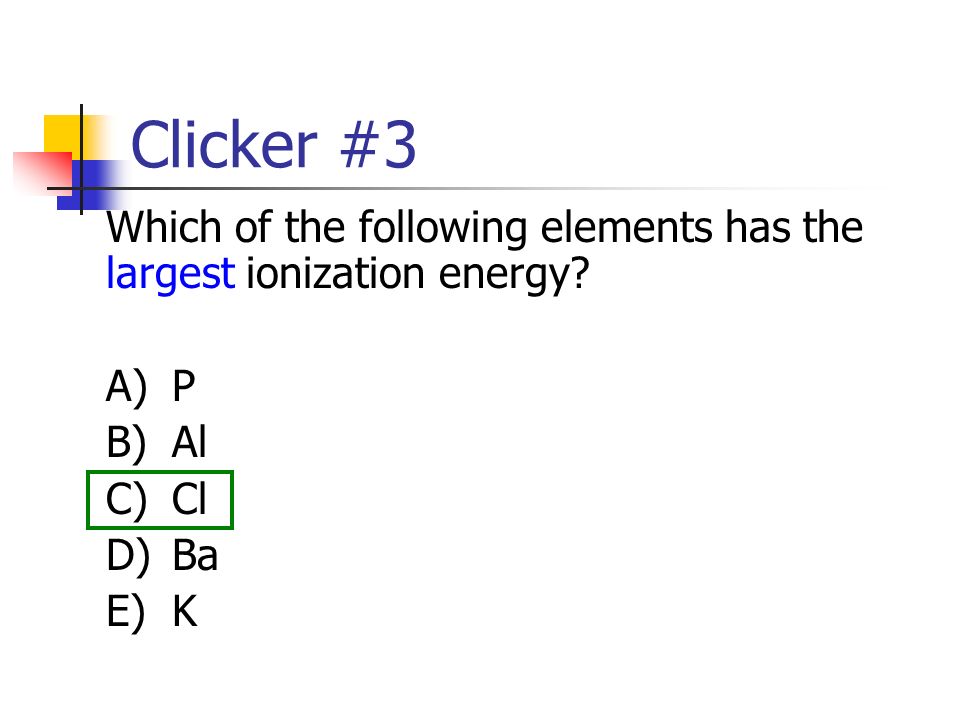Click the "Clicker #3" slide title
The height and width of the screenshot is (720, 960).
[x=274, y=144]
